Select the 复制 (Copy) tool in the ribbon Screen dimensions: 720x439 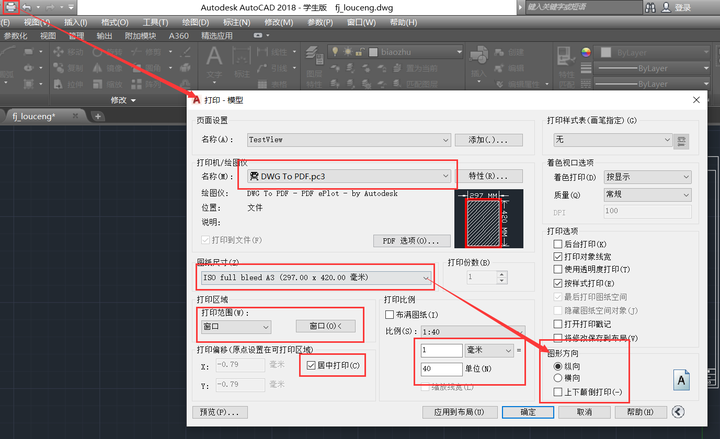68,68
